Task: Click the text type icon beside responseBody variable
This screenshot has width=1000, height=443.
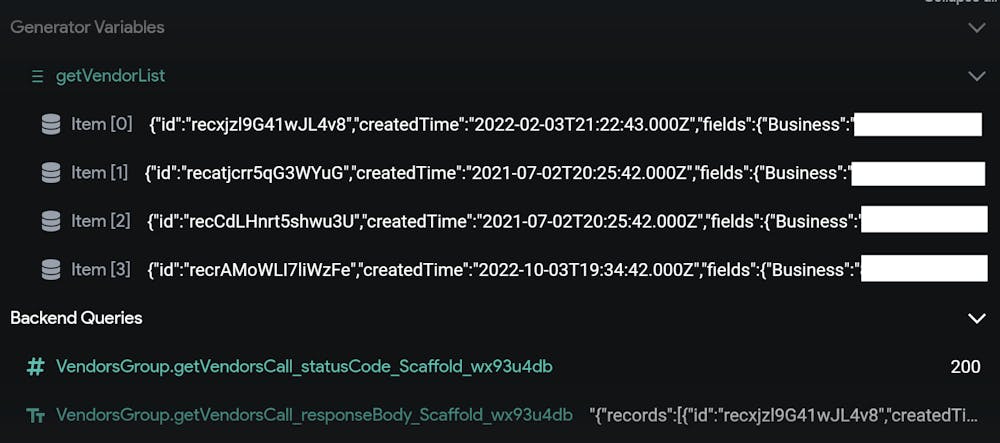Action: 36,416
